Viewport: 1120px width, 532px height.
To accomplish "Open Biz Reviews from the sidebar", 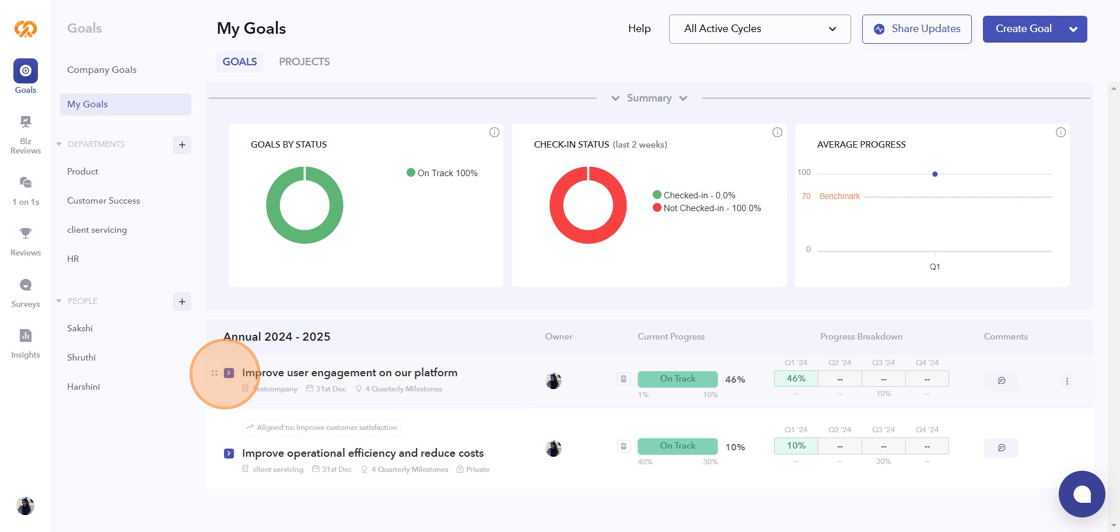I will 26,135.
